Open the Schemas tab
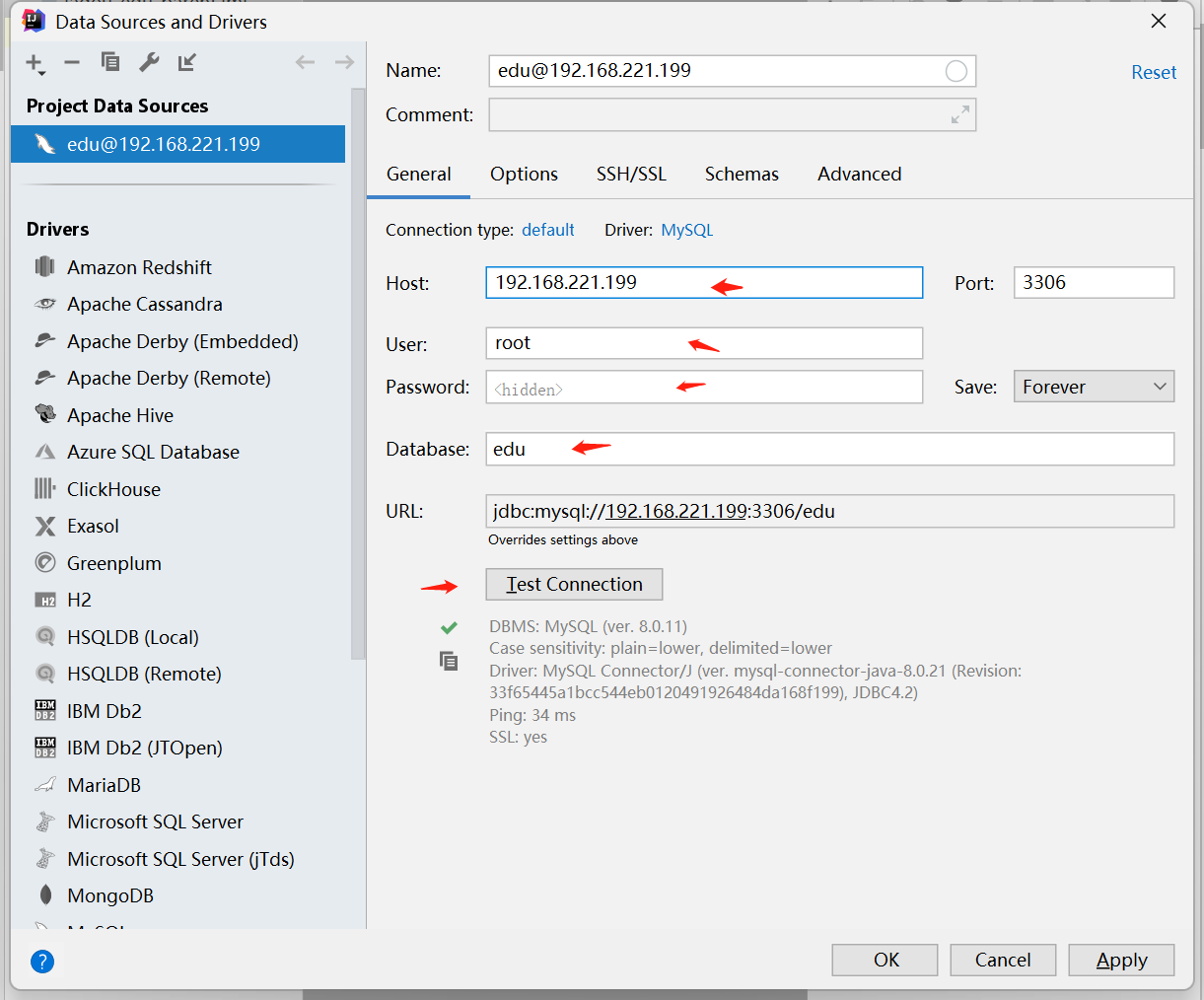This screenshot has height=1000, width=1204. click(x=742, y=174)
